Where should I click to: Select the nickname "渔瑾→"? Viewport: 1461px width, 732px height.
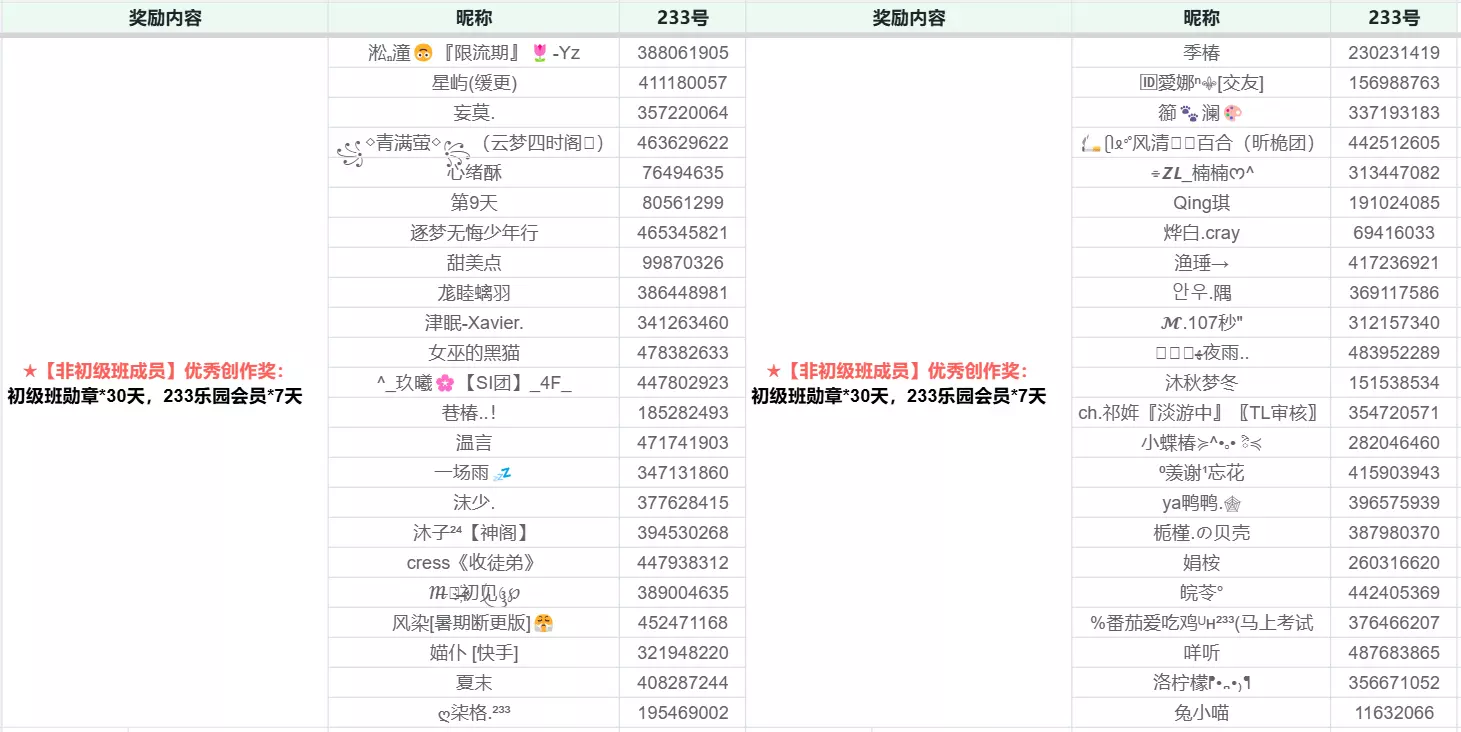[x=1201, y=263]
